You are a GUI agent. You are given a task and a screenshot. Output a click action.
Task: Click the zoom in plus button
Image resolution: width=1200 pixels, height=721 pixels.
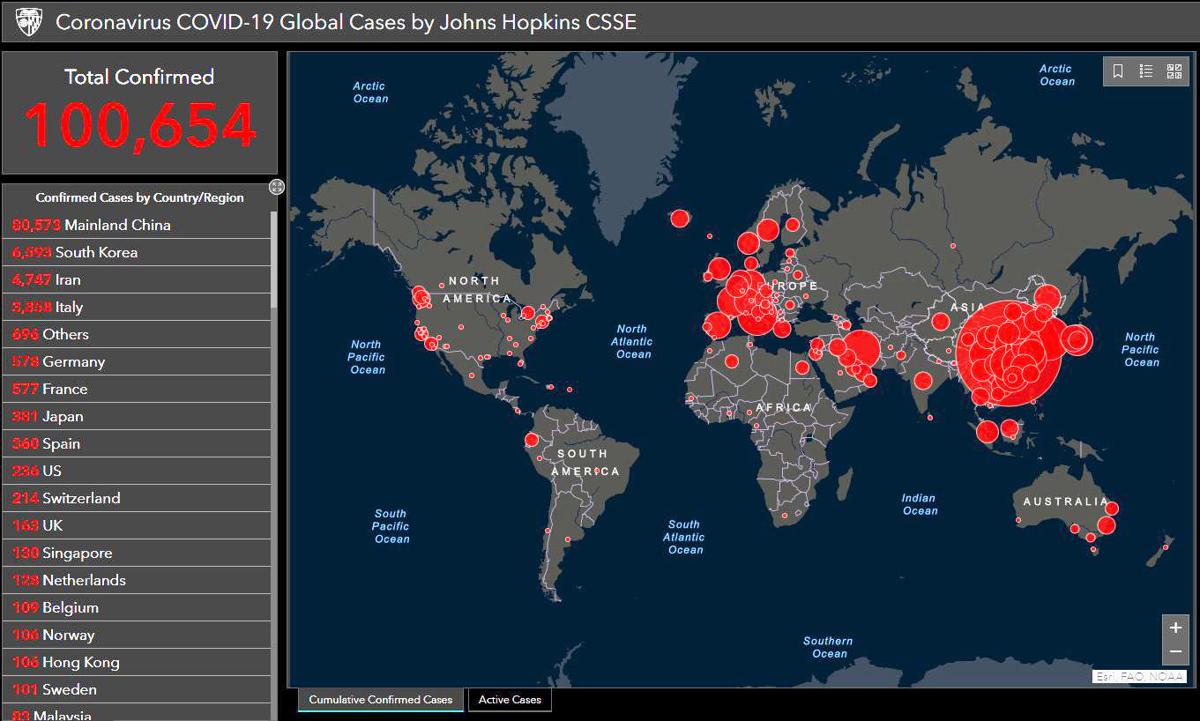tap(1175, 628)
